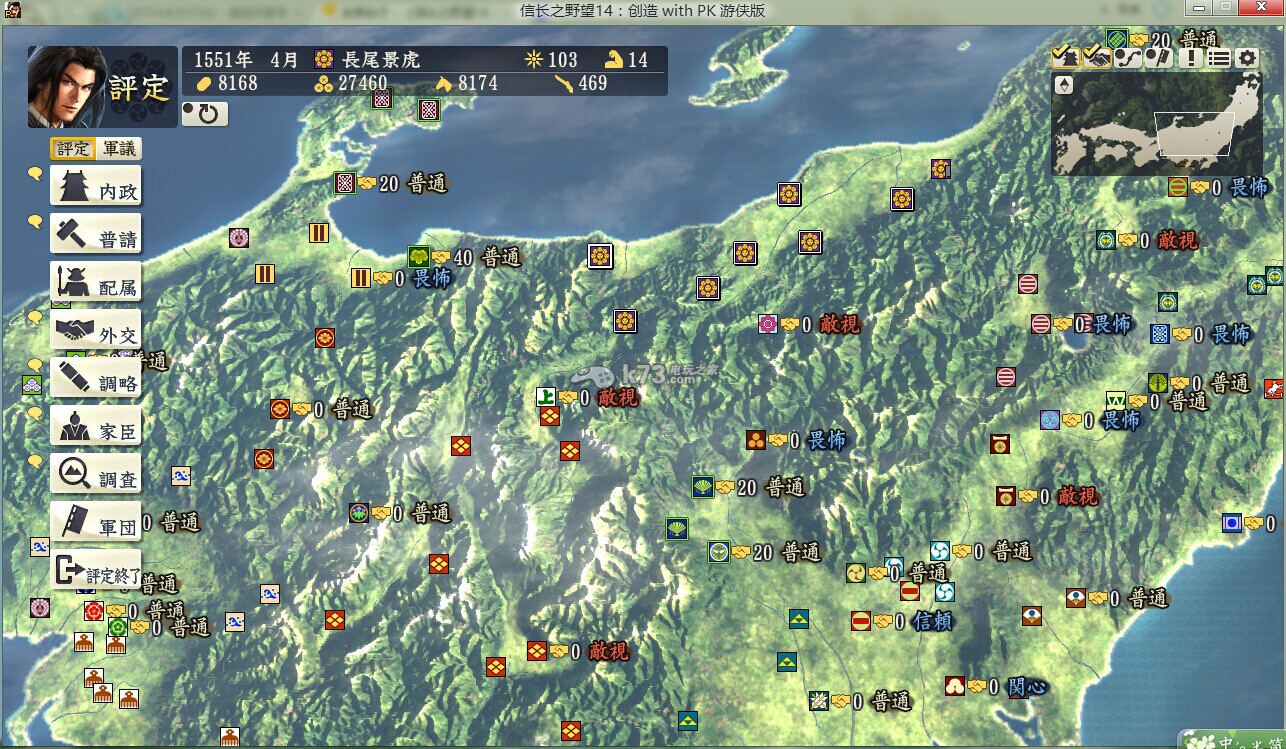Click the circular refresh arrow button
Image resolution: width=1286 pixels, height=749 pixels.
[x=205, y=114]
